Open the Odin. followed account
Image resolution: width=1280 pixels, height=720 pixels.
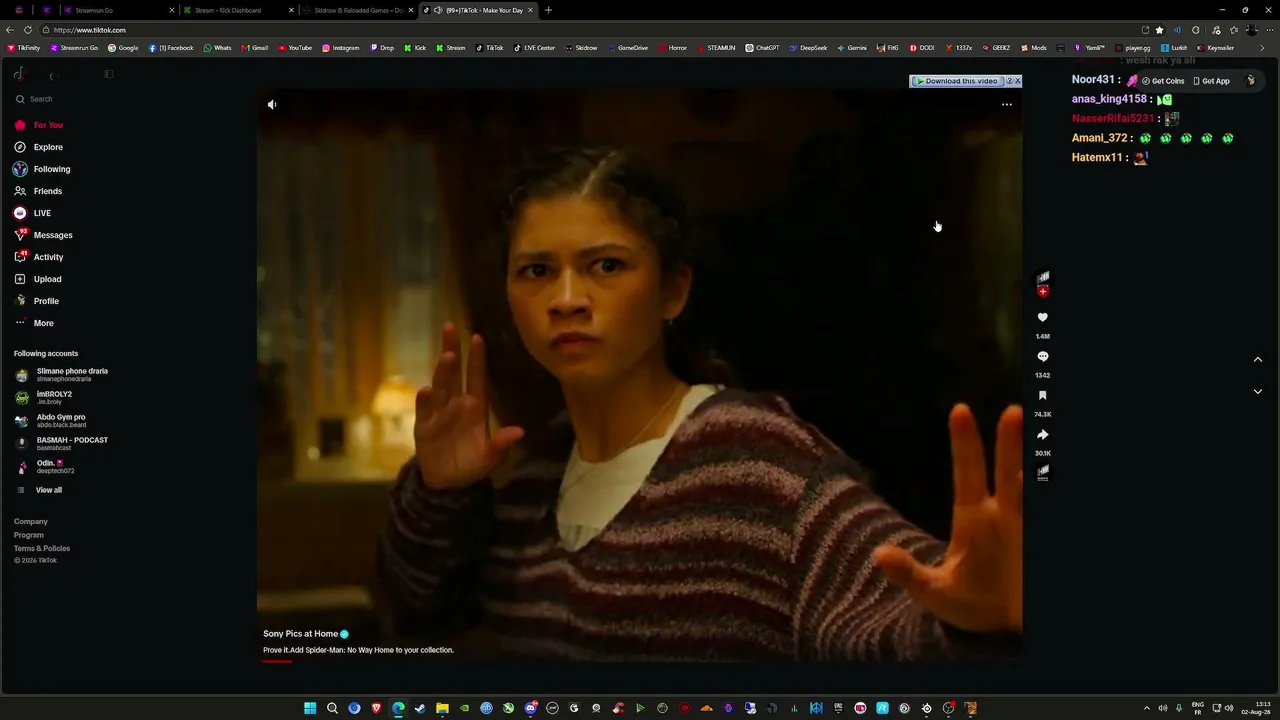[x=45, y=467]
